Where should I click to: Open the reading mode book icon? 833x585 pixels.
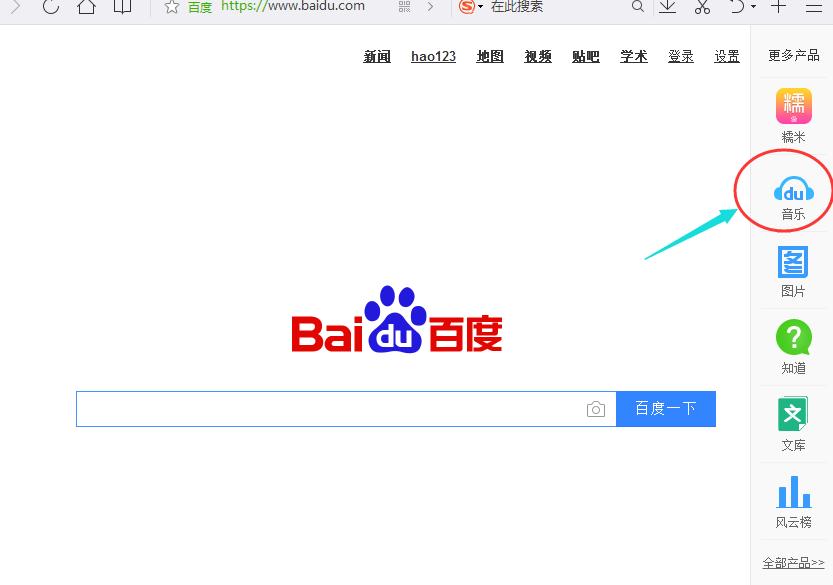(123, 6)
